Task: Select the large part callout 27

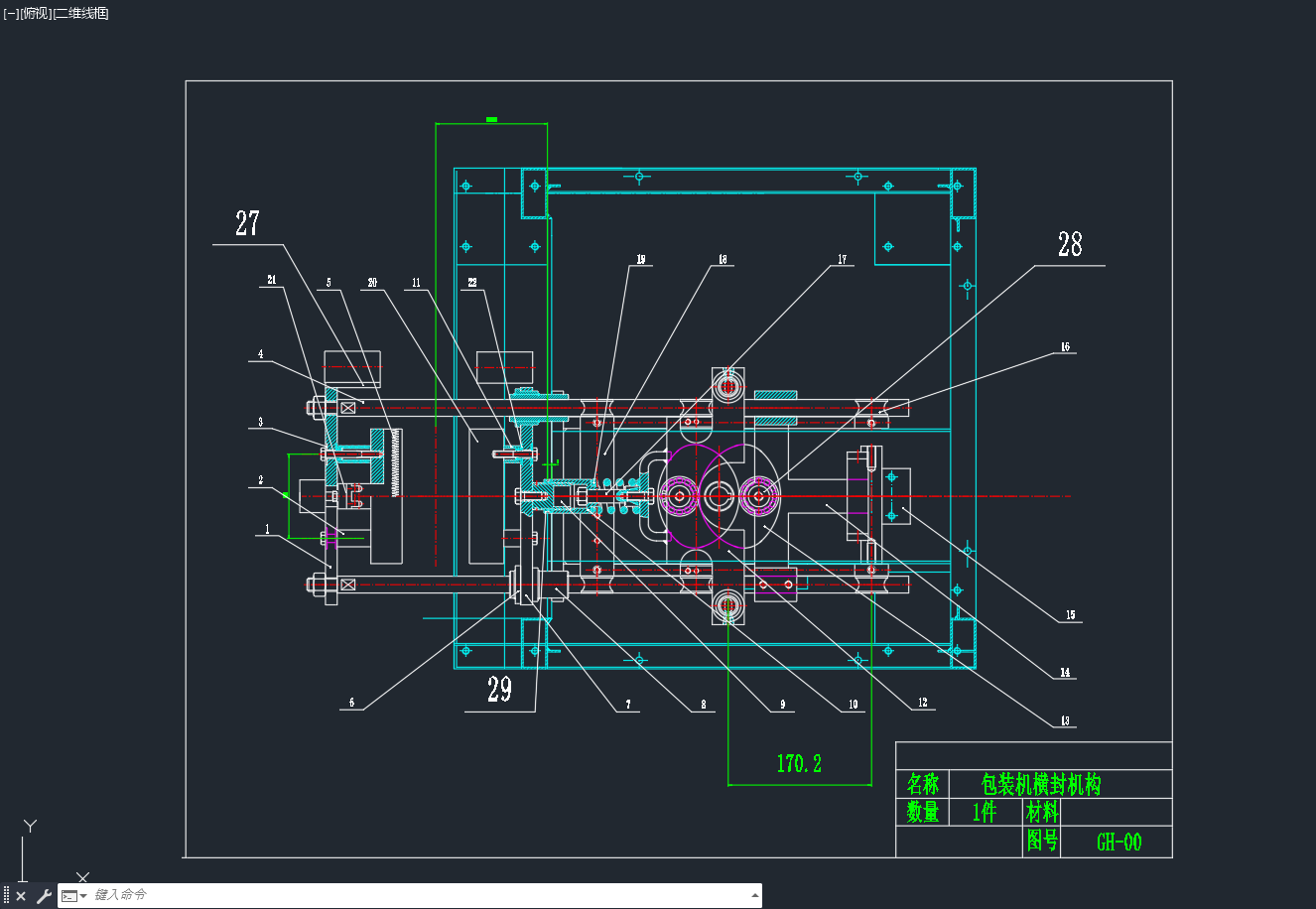Action: [x=247, y=223]
